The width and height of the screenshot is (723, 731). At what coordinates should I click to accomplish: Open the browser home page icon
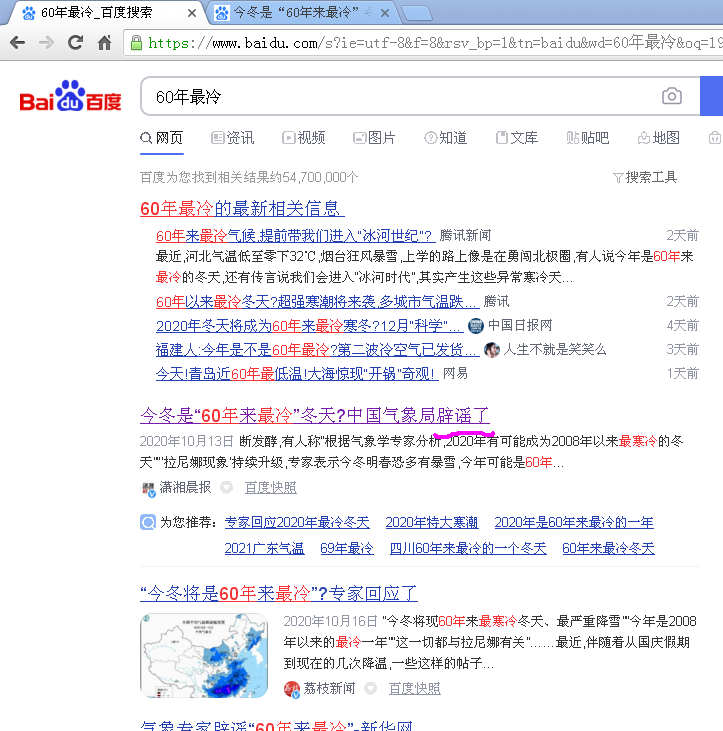pos(104,43)
